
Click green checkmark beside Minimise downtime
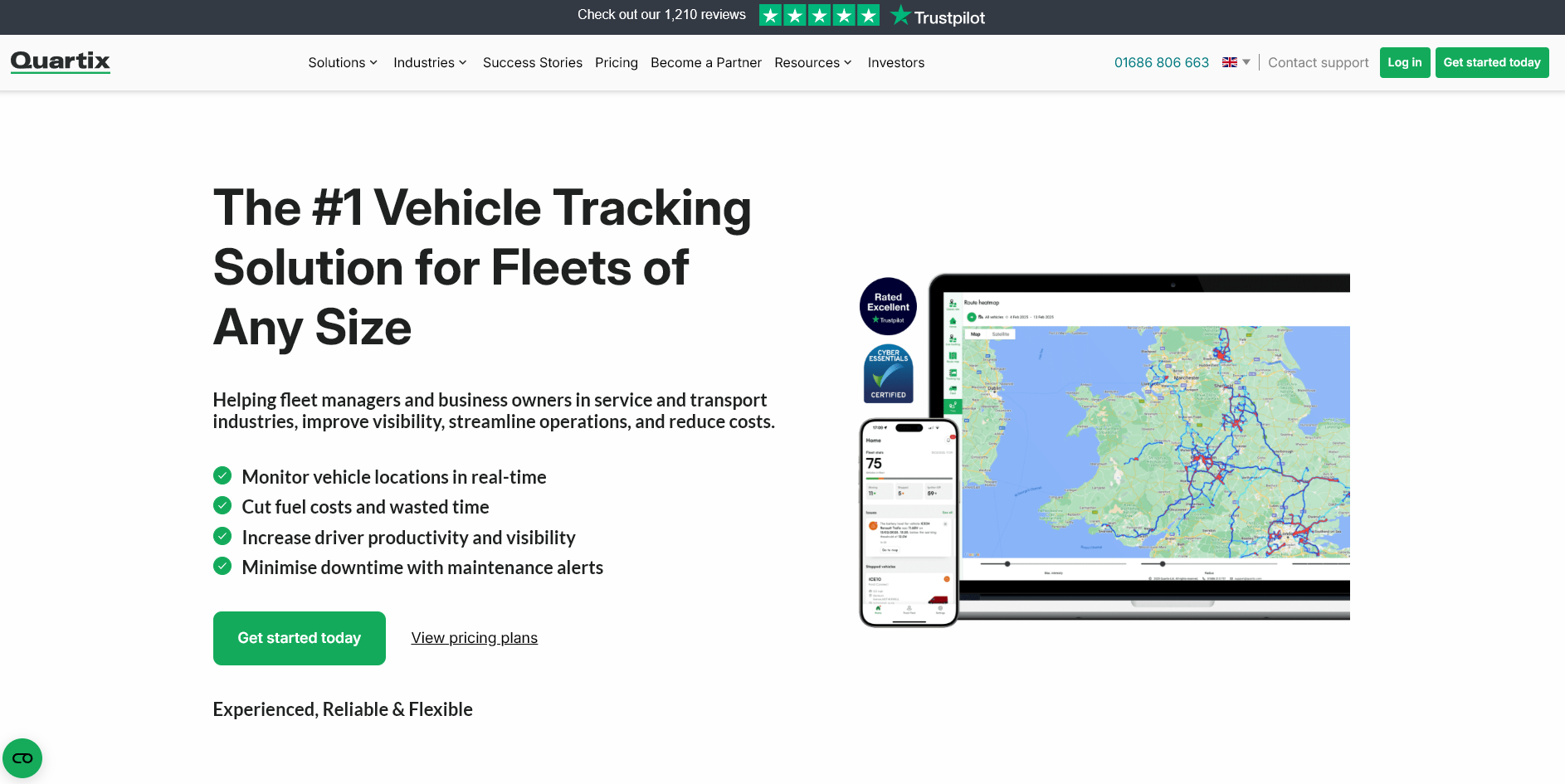222,566
